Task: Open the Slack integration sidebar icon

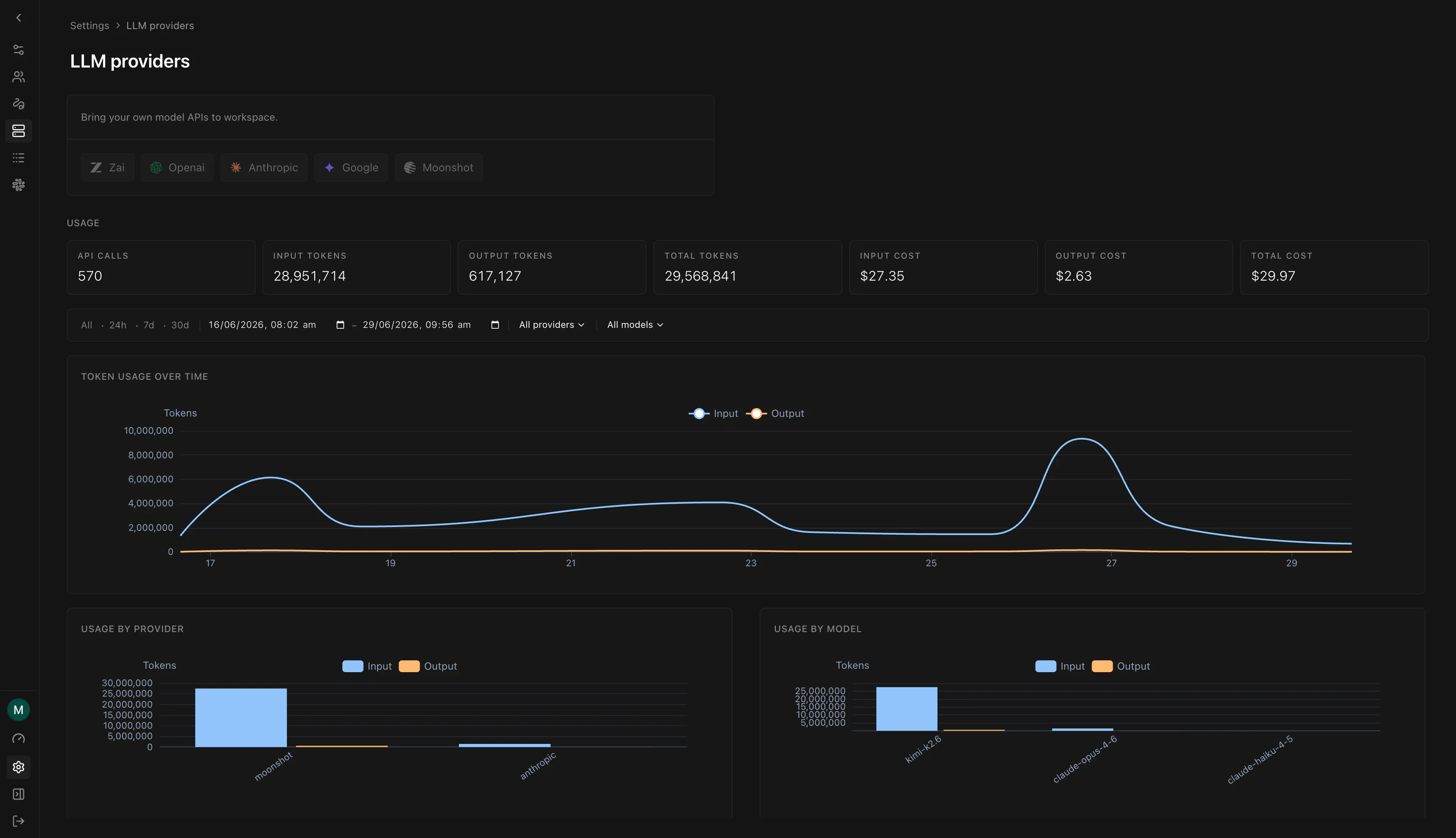Action: click(x=19, y=185)
